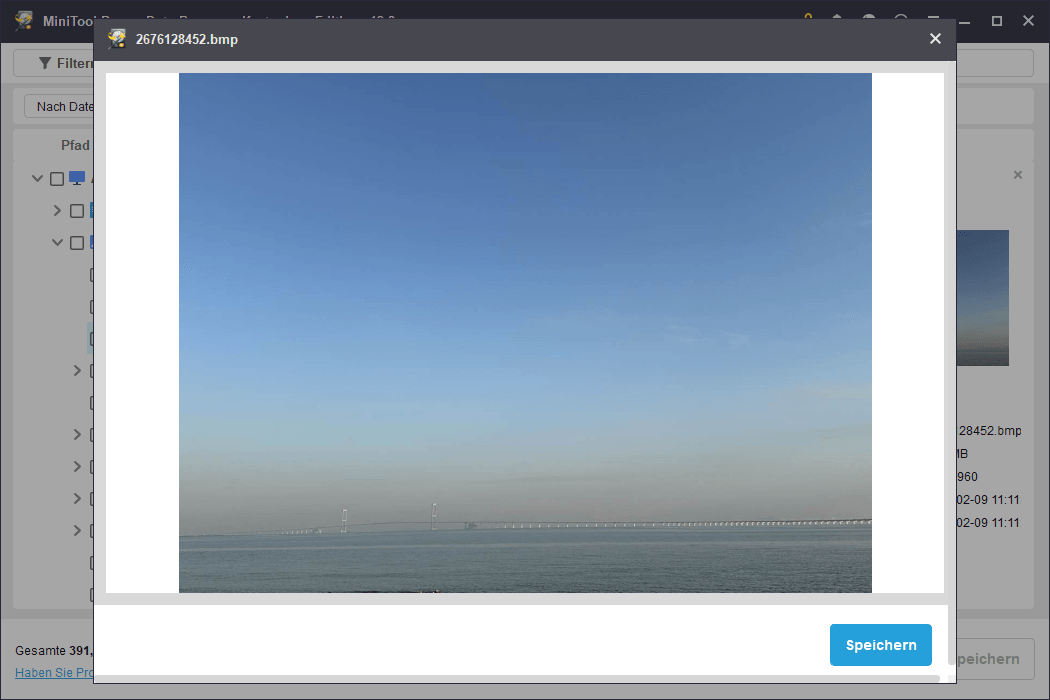Click the small preview thumbnail in side panel
Image resolution: width=1050 pixels, height=700 pixels.
[982, 298]
